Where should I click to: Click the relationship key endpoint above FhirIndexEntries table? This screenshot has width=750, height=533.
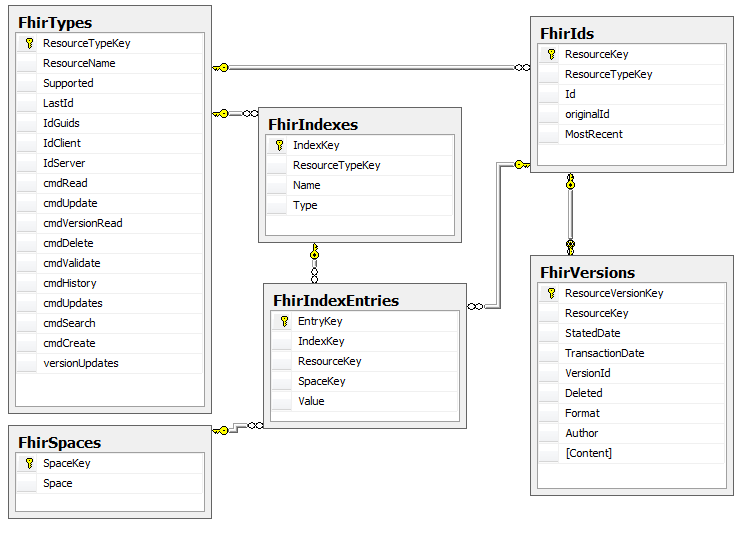[315, 250]
